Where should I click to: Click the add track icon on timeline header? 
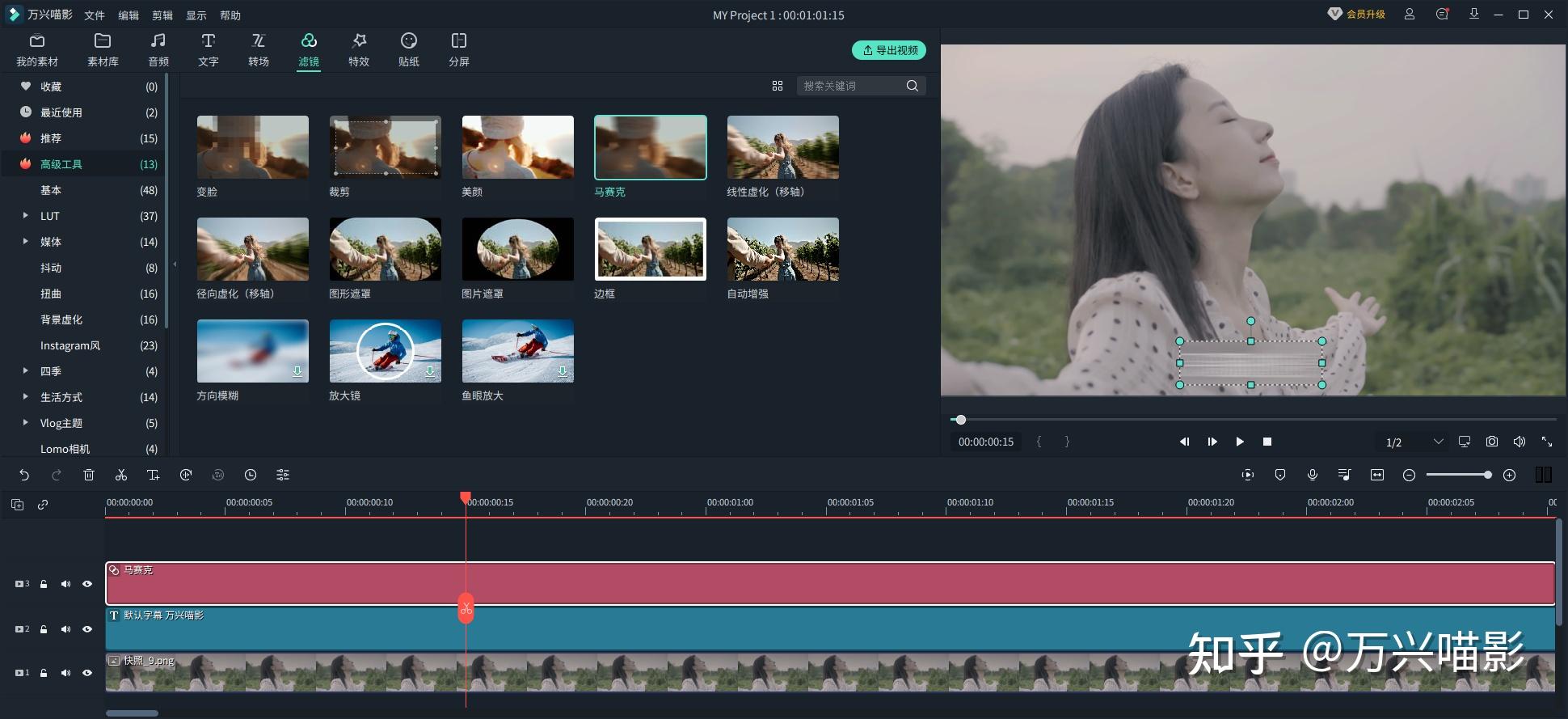pyautogui.click(x=17, y=505)
